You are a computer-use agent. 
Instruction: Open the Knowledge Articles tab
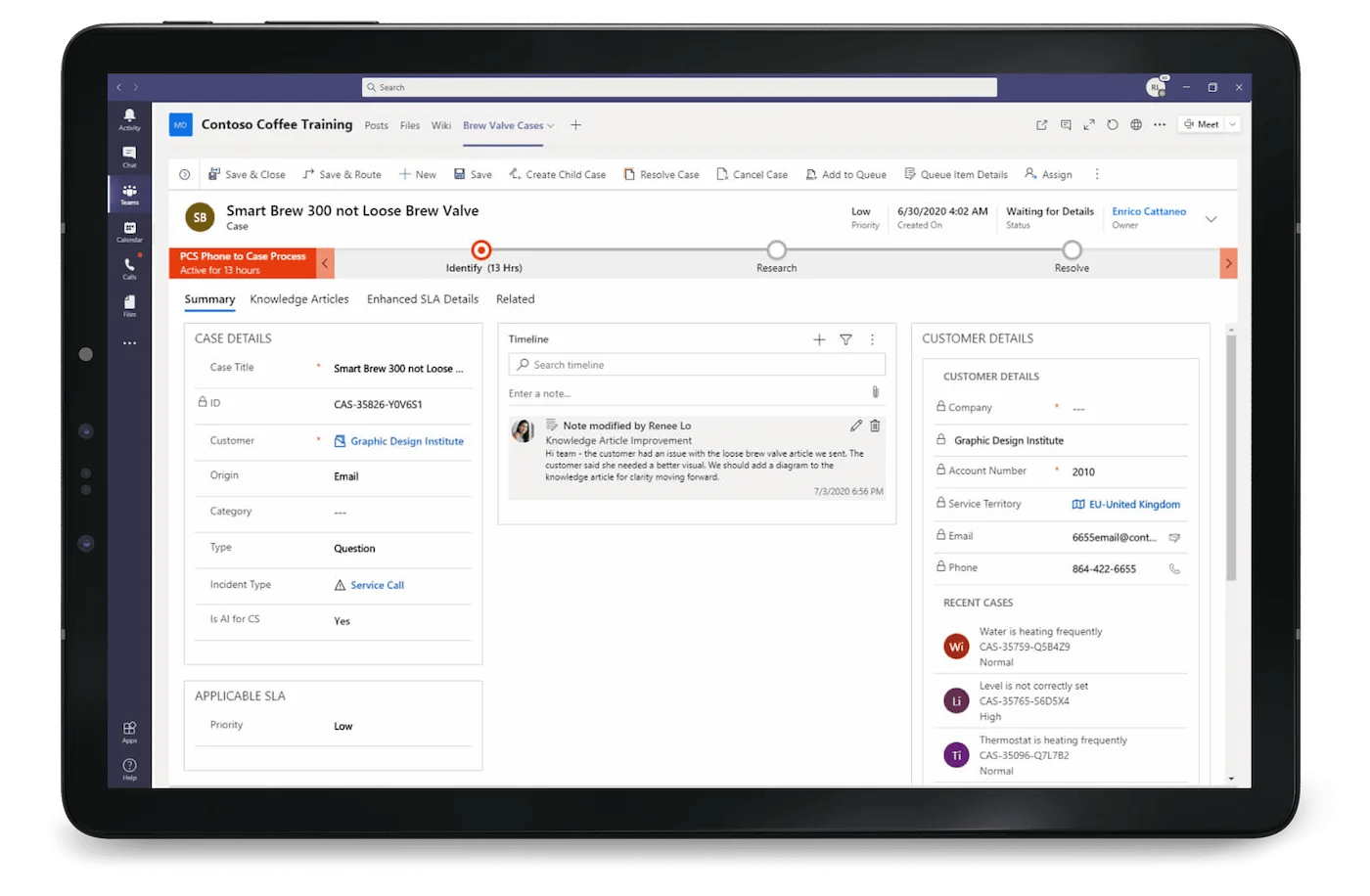click(298, 299)
